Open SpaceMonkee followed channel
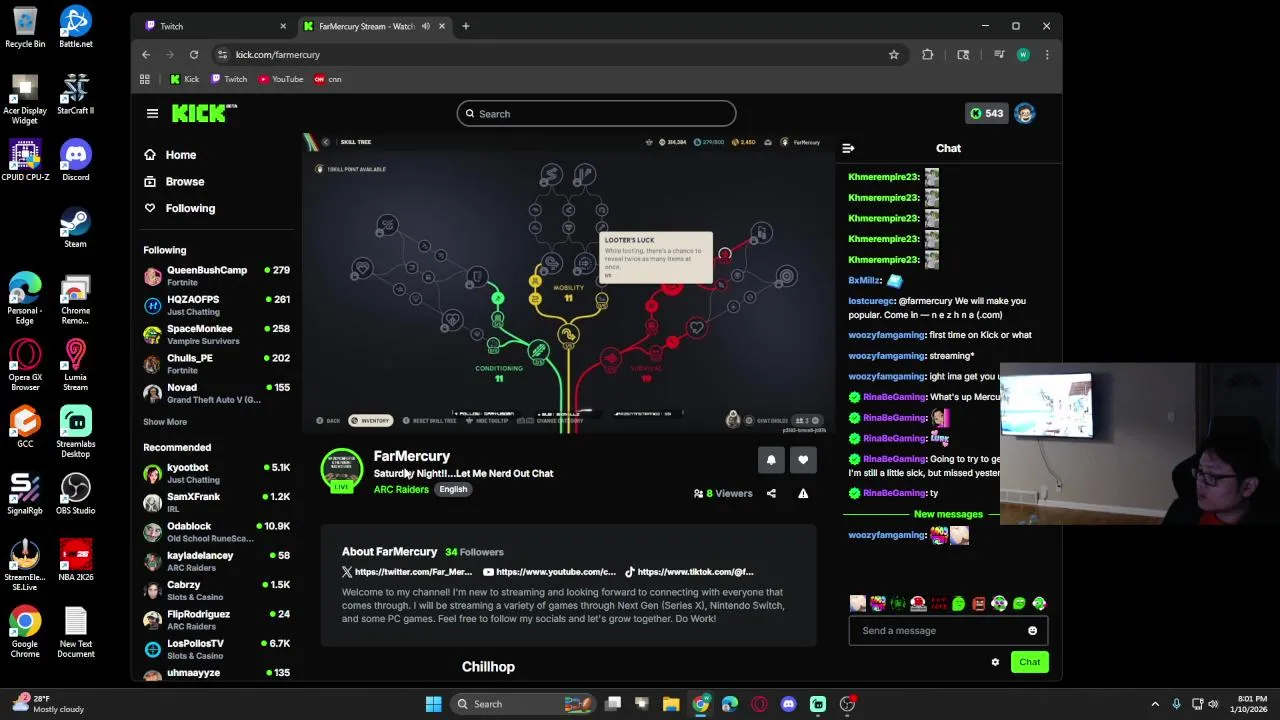 click(x=216, y=334)
